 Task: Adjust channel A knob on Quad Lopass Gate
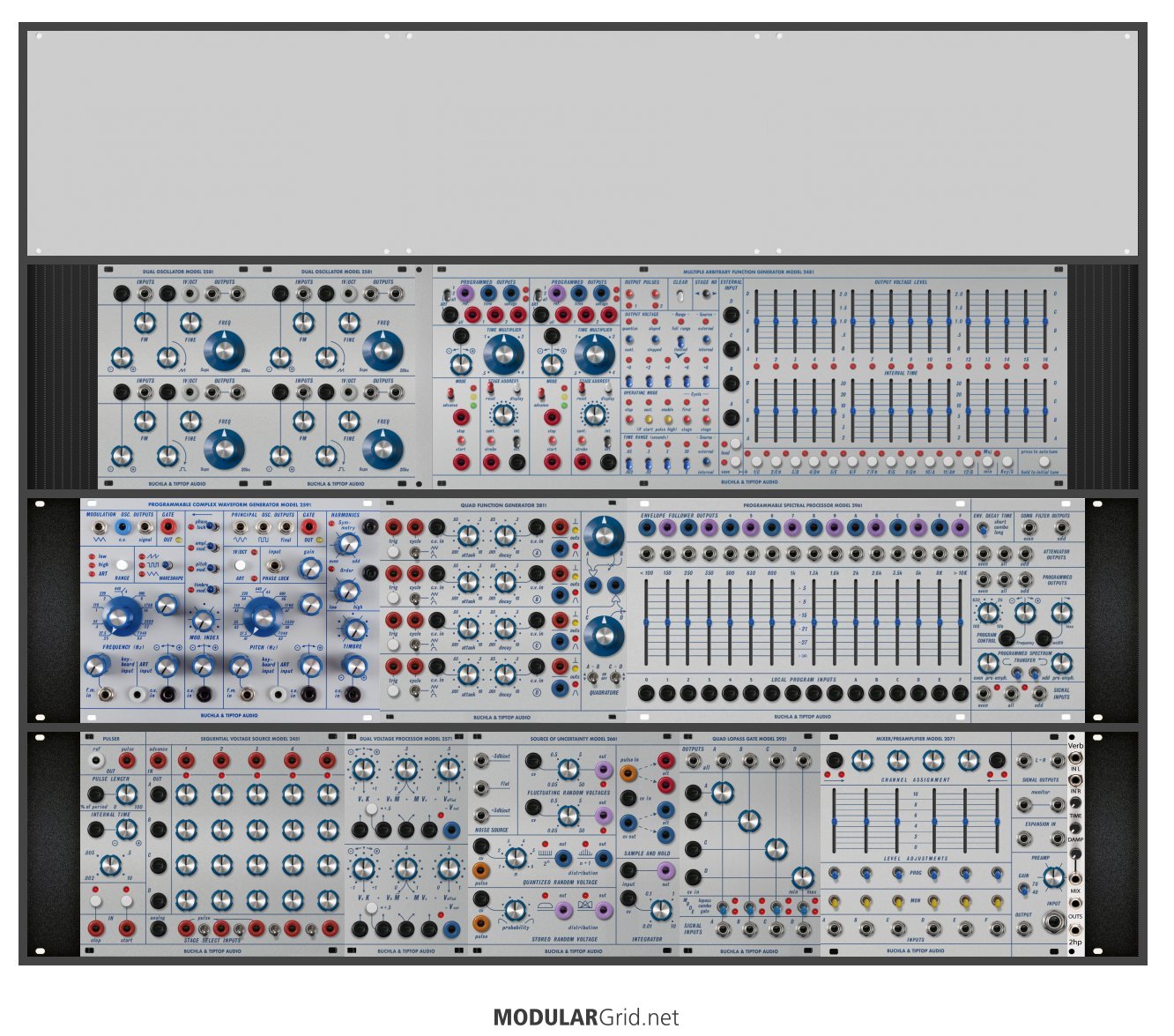coord(722,792)
